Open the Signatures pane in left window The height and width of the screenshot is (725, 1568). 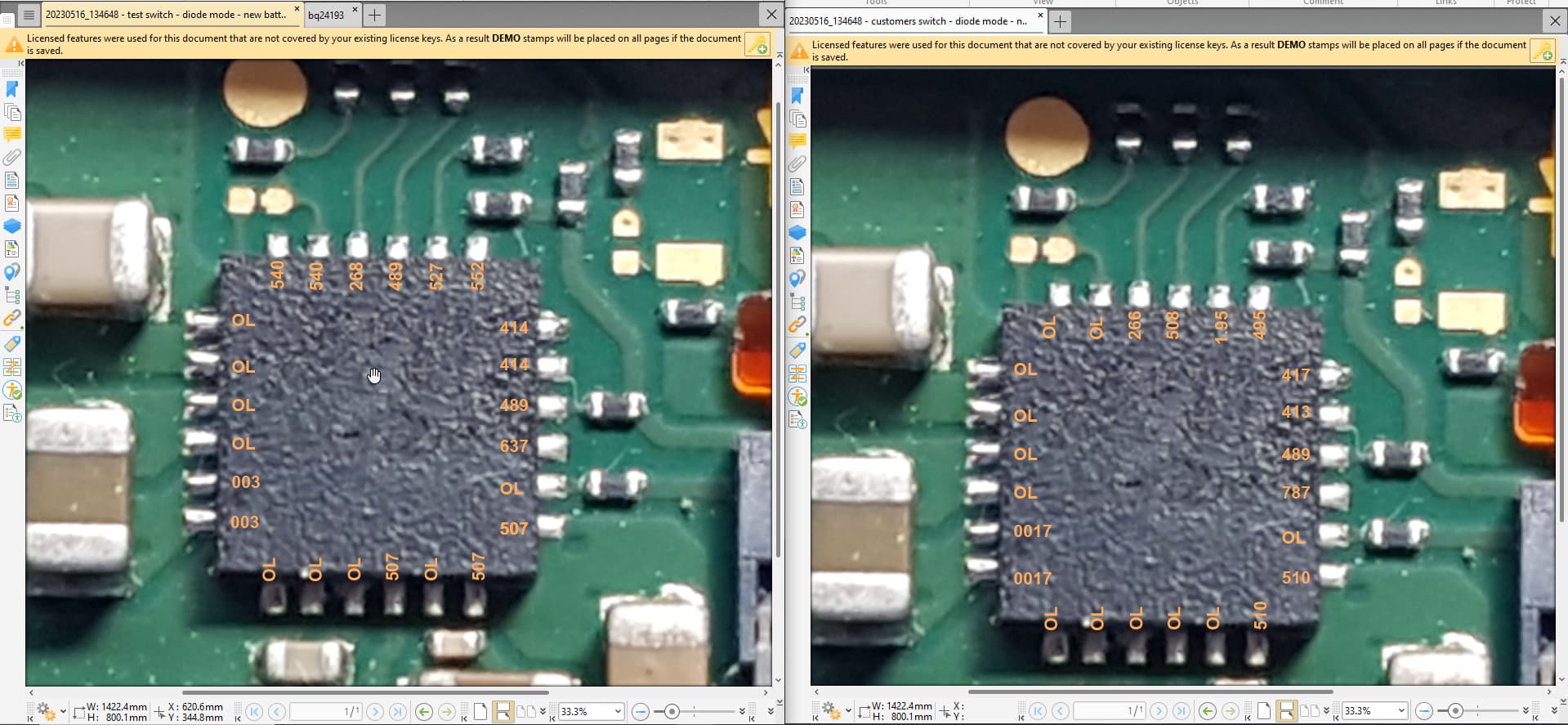pos(12,203)
